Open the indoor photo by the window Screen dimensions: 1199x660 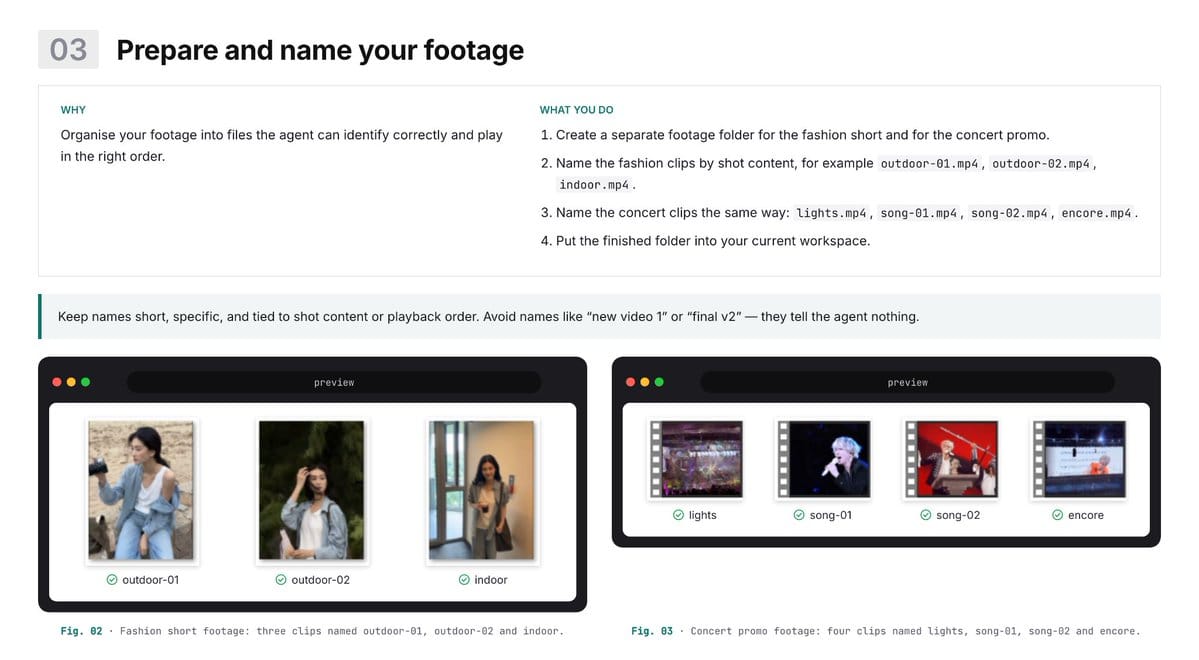482,490
